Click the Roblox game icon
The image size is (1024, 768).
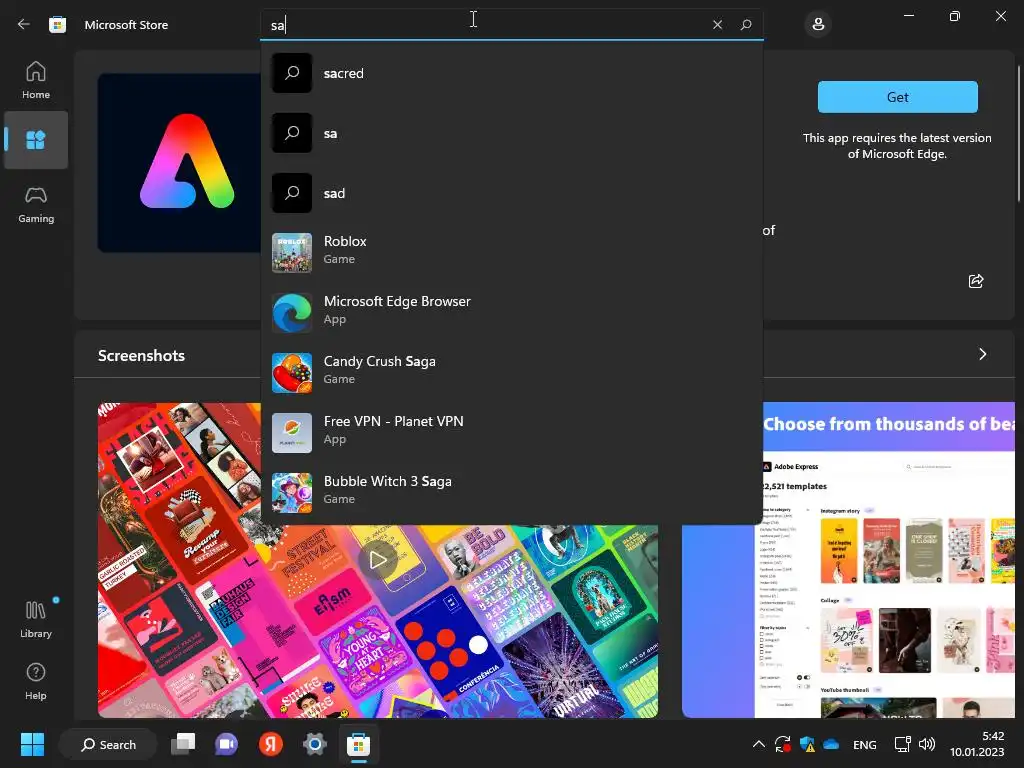pyautogui.click(x=292, y=253)
